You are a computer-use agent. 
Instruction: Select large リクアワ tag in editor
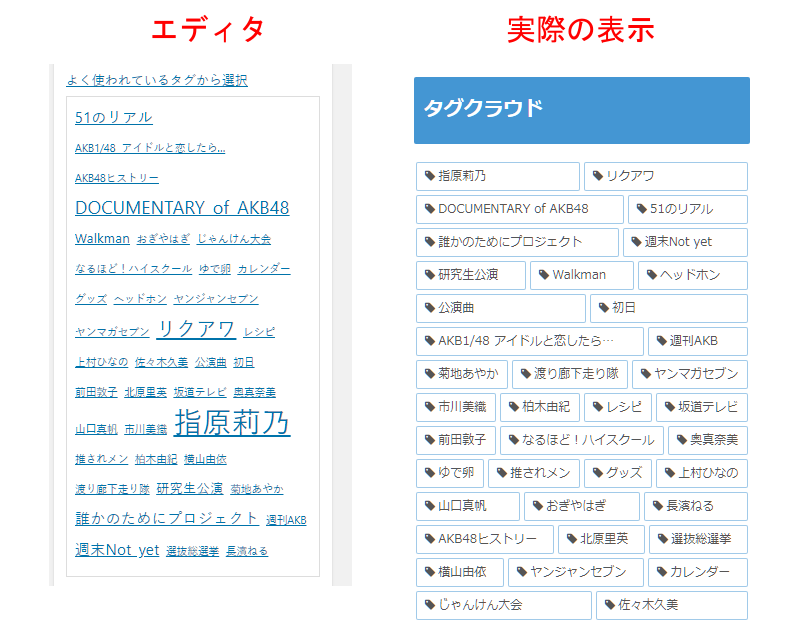coord(196,329)
